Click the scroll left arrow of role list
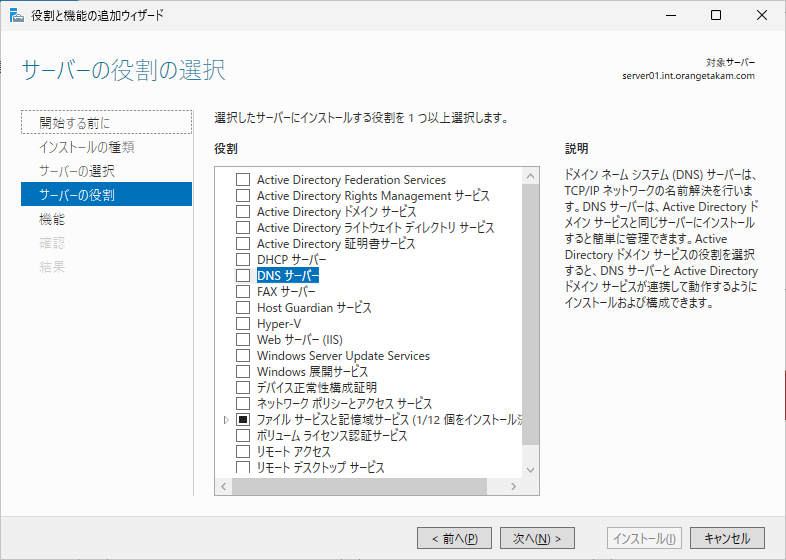The width and height of the screenshot is (786, 560). point(224,486)
